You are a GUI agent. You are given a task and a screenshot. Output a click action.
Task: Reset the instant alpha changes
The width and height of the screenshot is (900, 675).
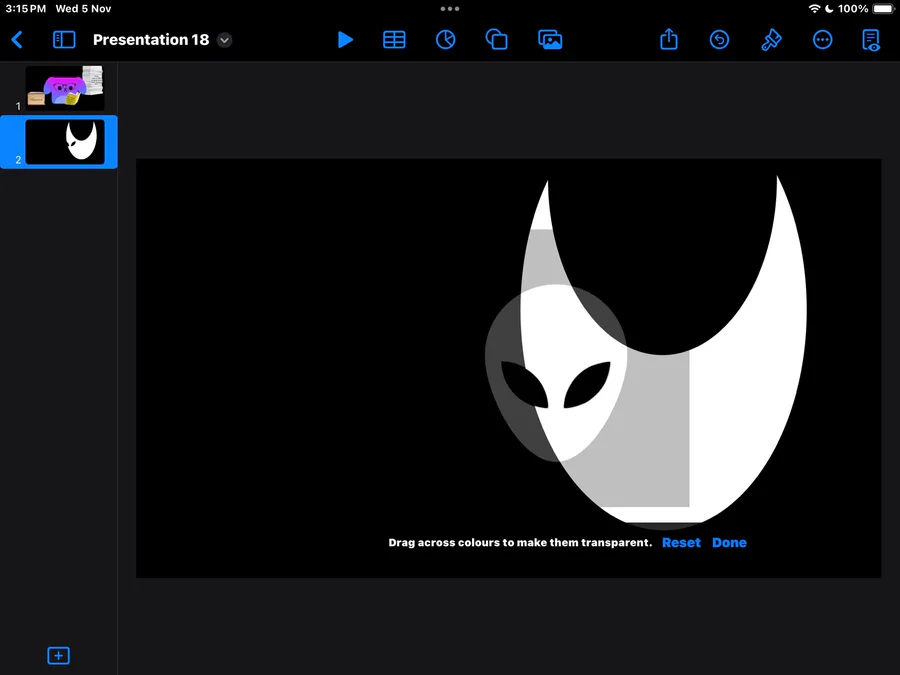pyautogui.click(x=681, y=542)
